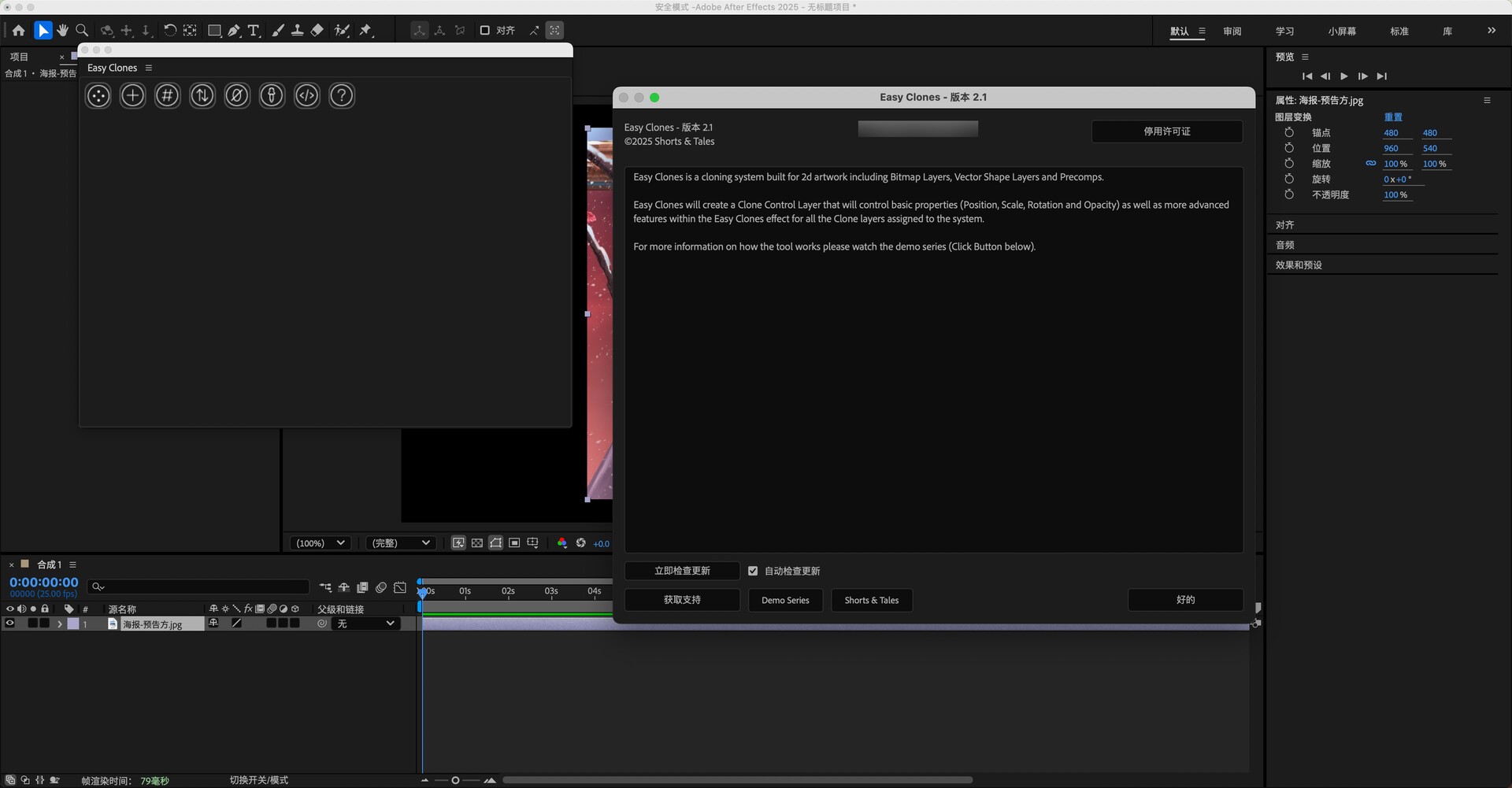Toggle fast previews button in viewer
The height and width of the screenshot is (788, 1512).
[x=458, y=543]
